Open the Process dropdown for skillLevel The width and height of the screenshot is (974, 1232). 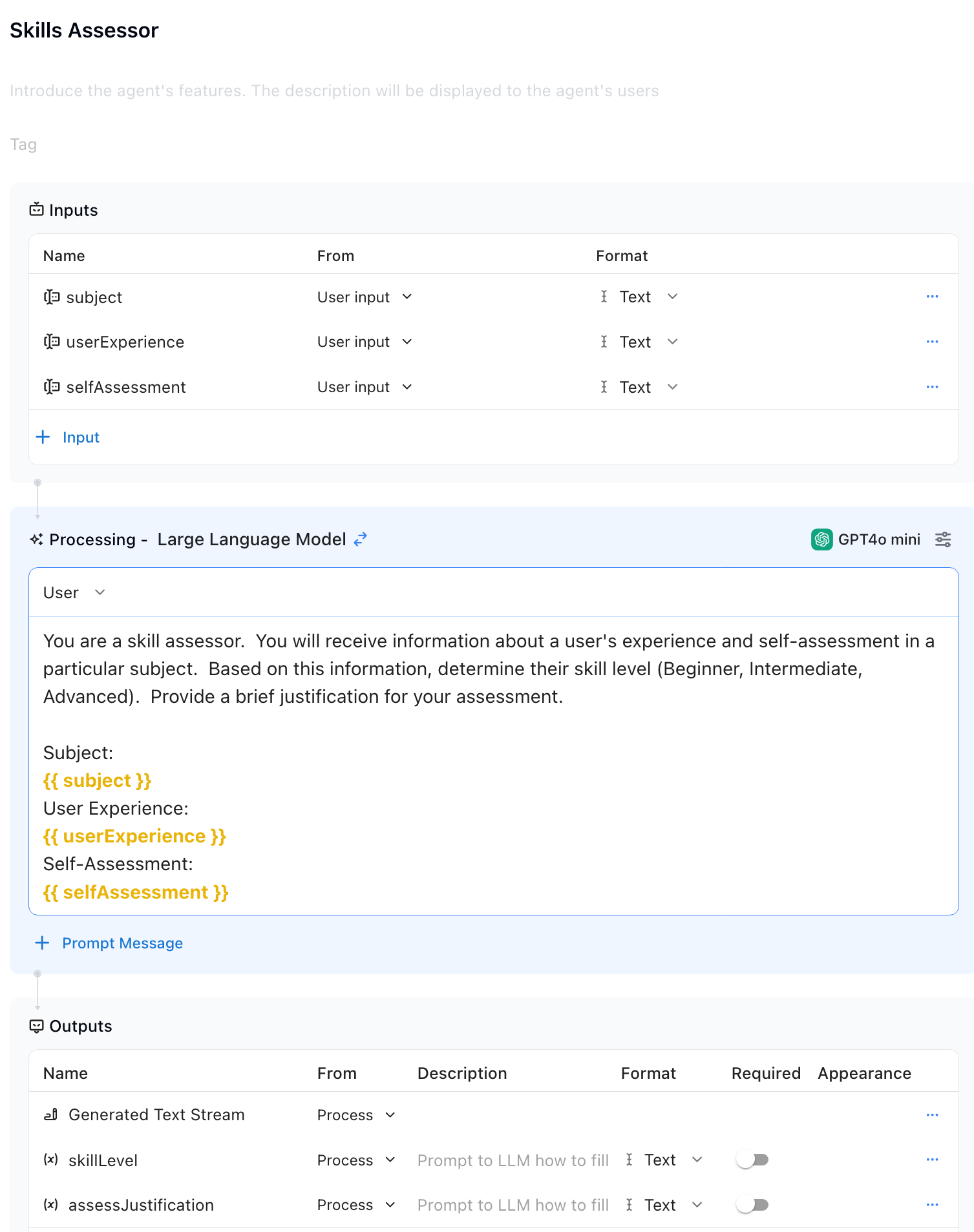point(356,1160)
